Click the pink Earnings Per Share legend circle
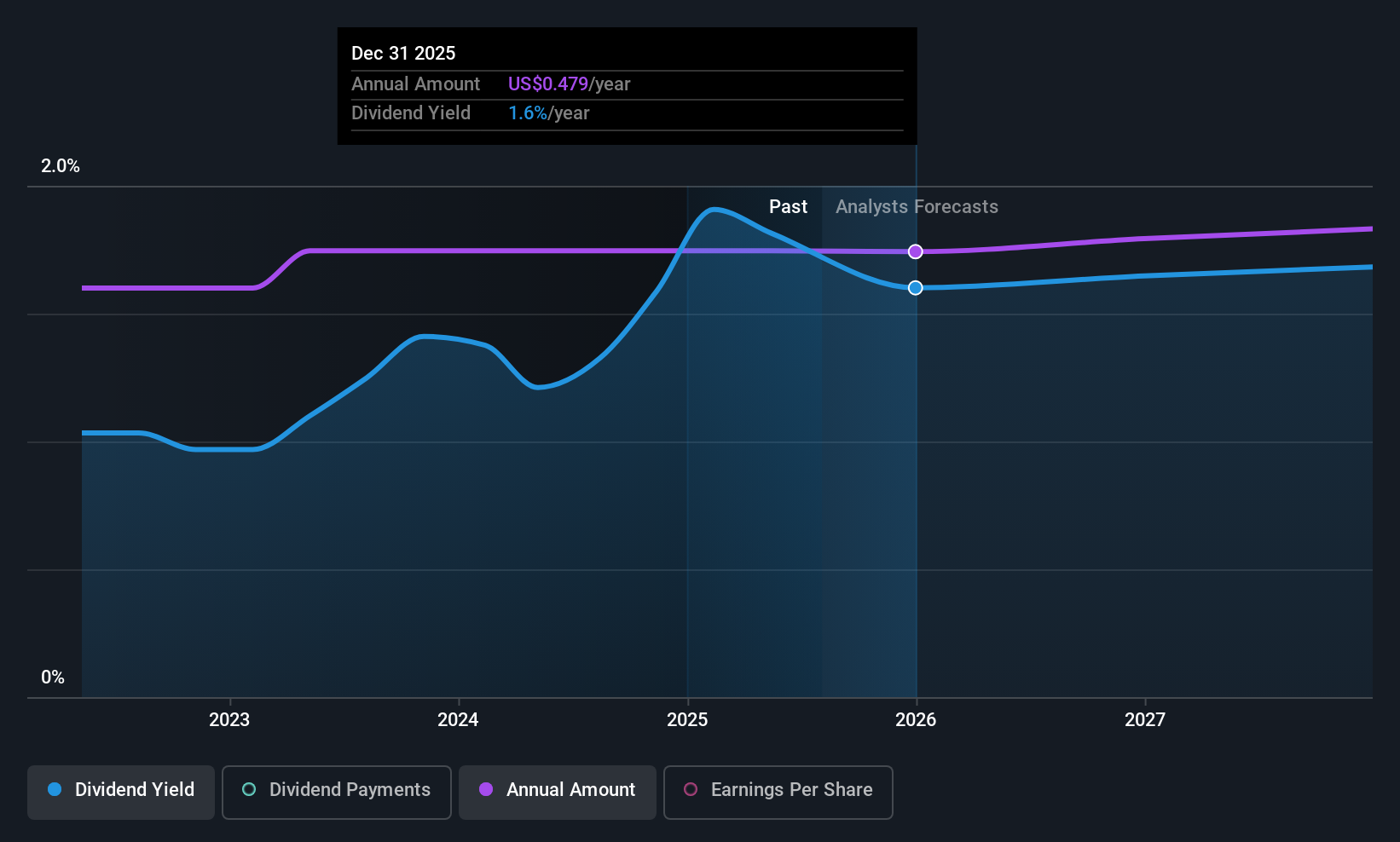 pyautogui.click(x=691, y=789)
